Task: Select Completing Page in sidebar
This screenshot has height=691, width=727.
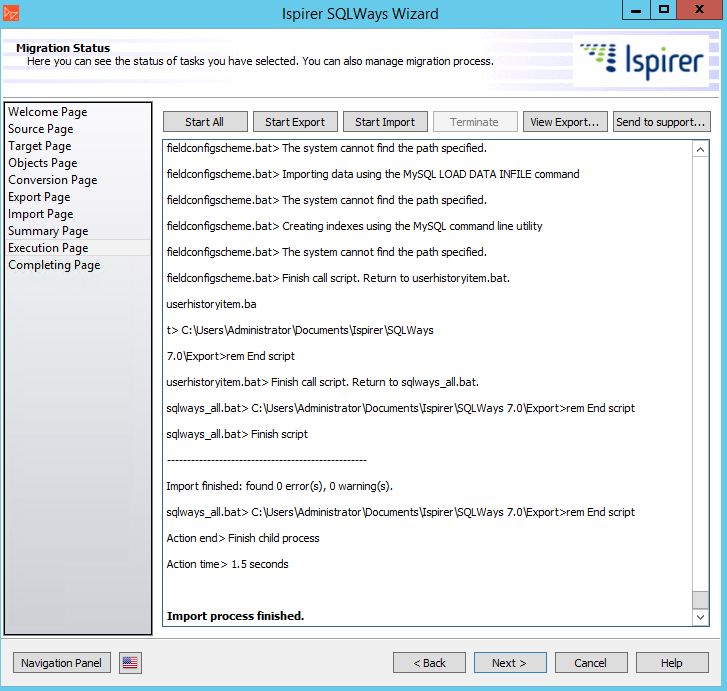Action: [54, 265]
